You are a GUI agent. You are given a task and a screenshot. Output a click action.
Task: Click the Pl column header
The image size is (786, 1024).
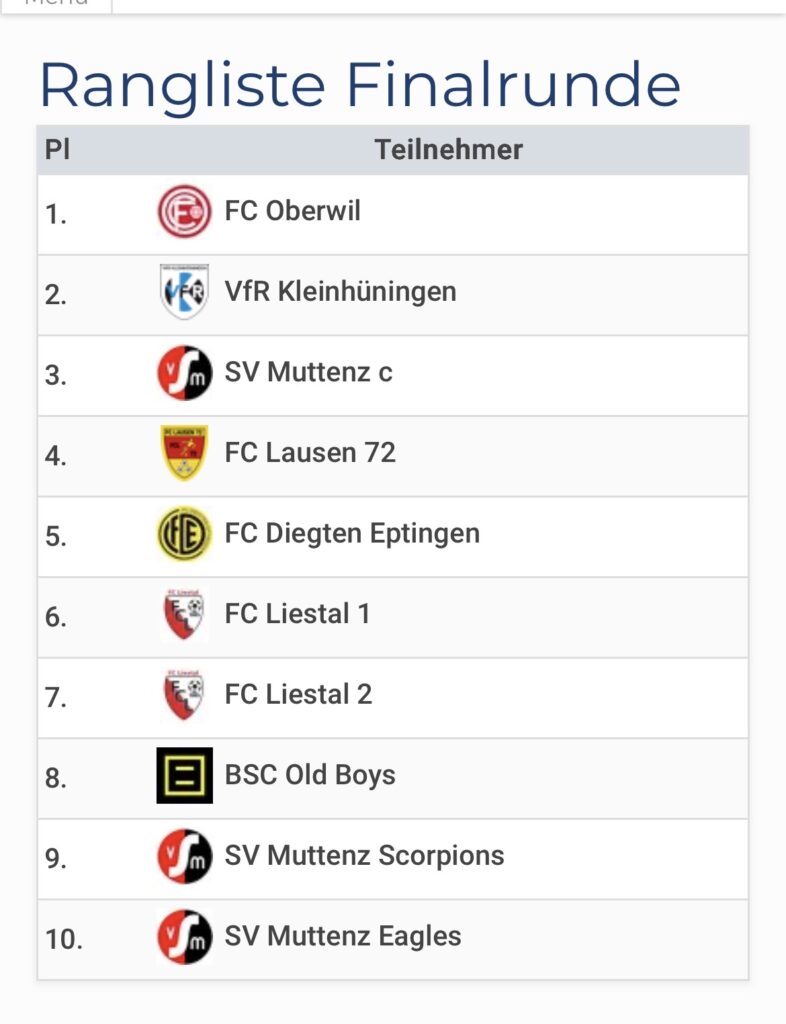pos(58,150)
